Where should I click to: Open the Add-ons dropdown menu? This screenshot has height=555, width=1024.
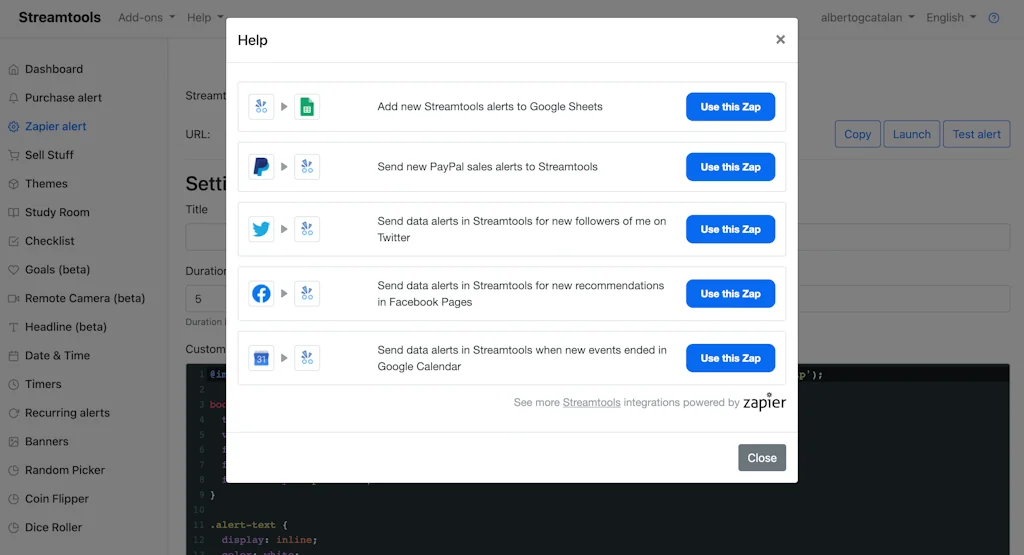[146, 18]
